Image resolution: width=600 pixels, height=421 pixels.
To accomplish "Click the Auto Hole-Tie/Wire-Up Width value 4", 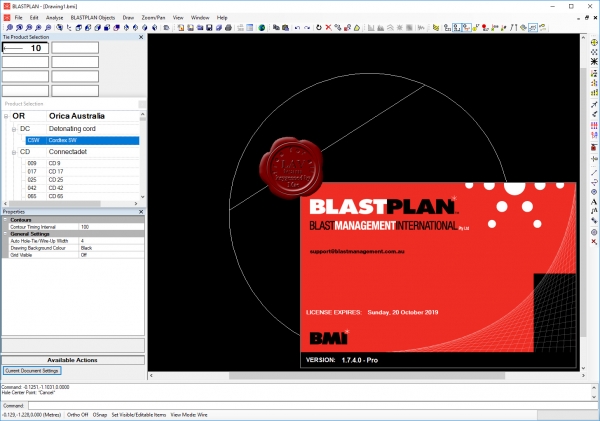I will [111, 241].
